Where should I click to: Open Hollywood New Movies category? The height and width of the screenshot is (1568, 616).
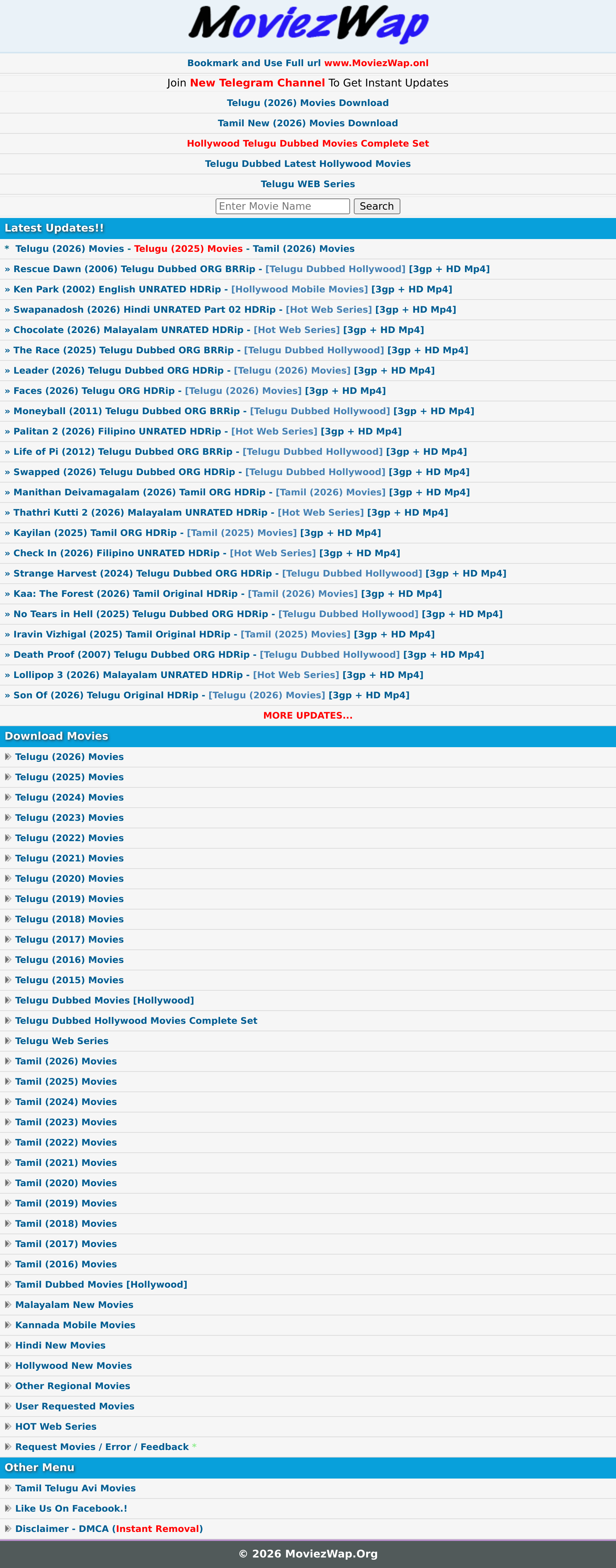point(74,1365)
